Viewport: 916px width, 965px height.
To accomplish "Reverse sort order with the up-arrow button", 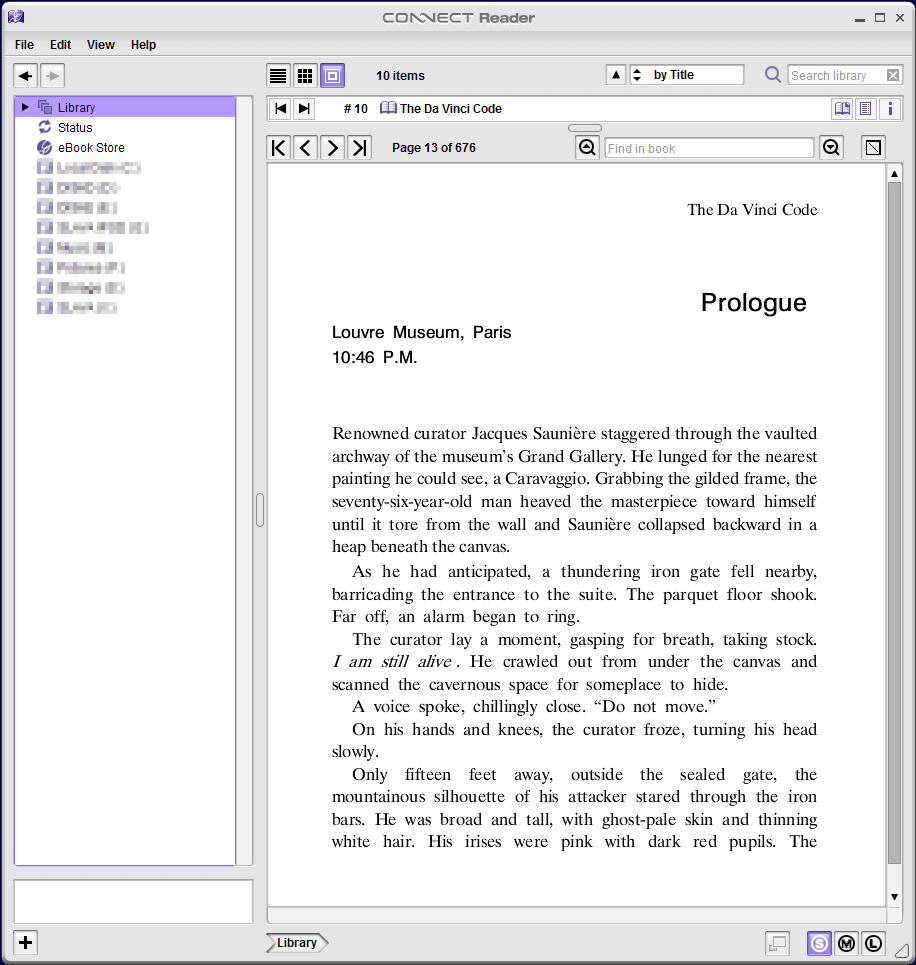I will tap(616, 75).
